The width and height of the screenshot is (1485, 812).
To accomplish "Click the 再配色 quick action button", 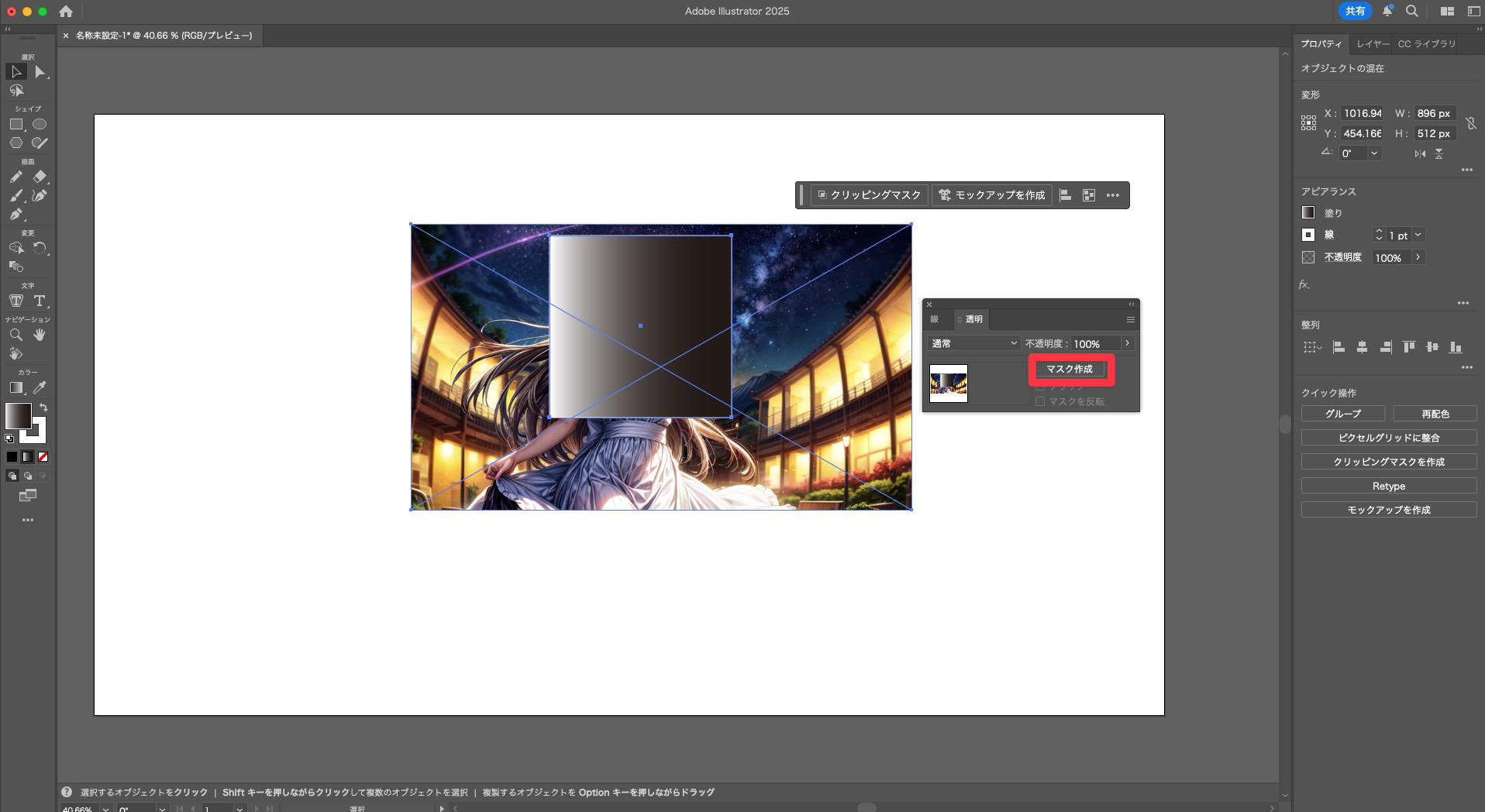I will 1435,414.
